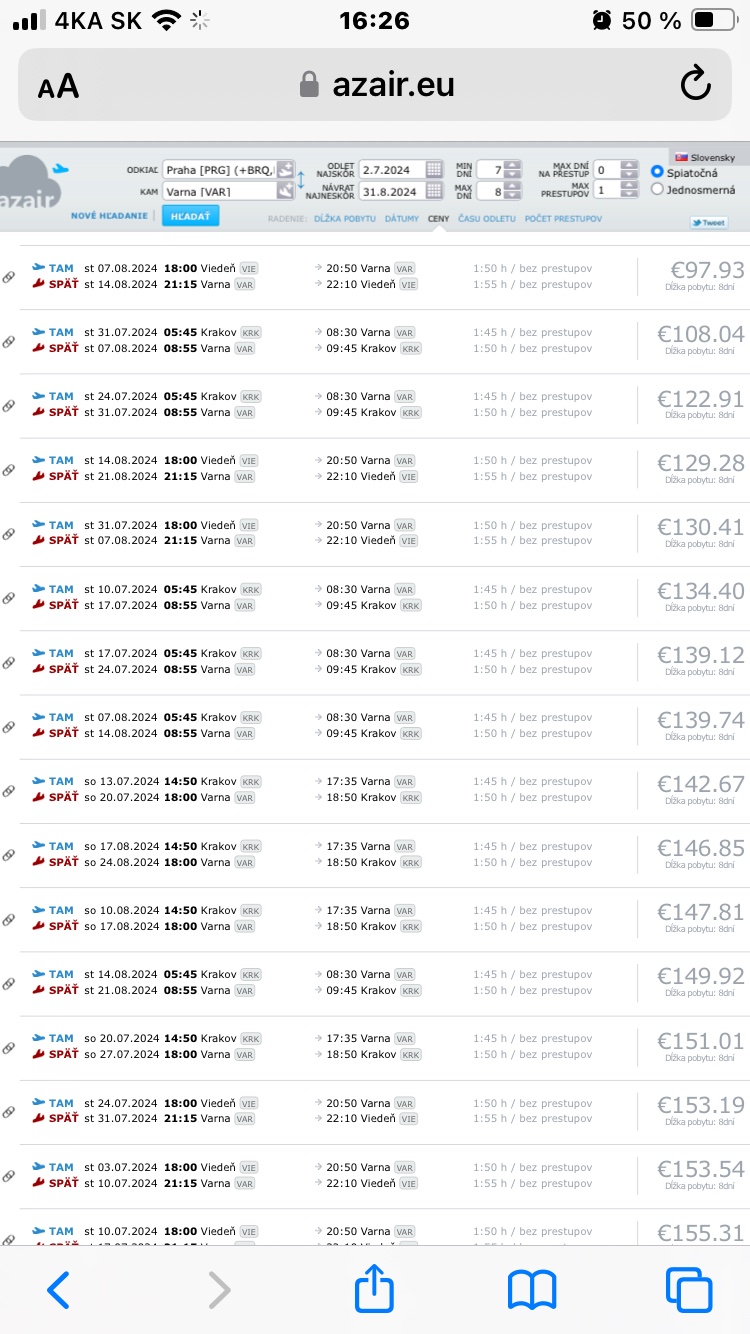
Task: Open calendar picker for latest return date
Action: click(434, 191)
